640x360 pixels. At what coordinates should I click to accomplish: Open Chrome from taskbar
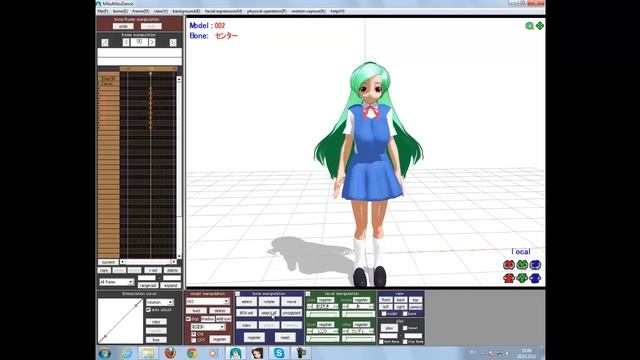pos(192,353)
